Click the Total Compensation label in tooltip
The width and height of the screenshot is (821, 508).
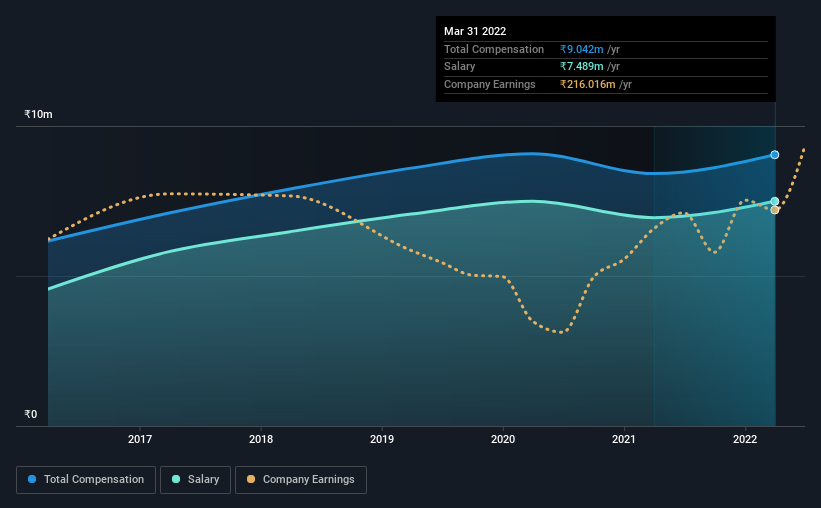click(x=494, y=49)
